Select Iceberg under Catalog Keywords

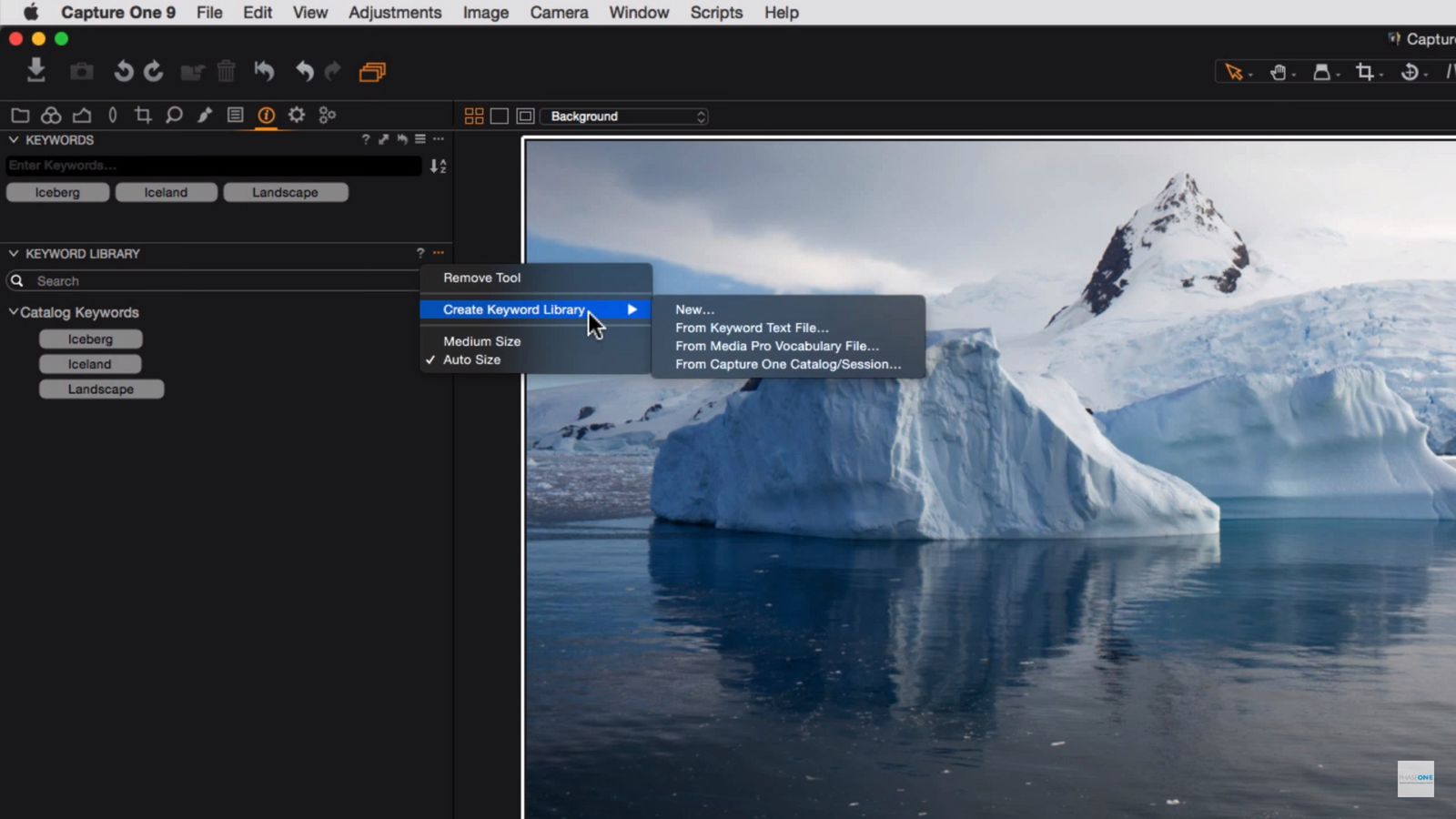tap(90, 339)
